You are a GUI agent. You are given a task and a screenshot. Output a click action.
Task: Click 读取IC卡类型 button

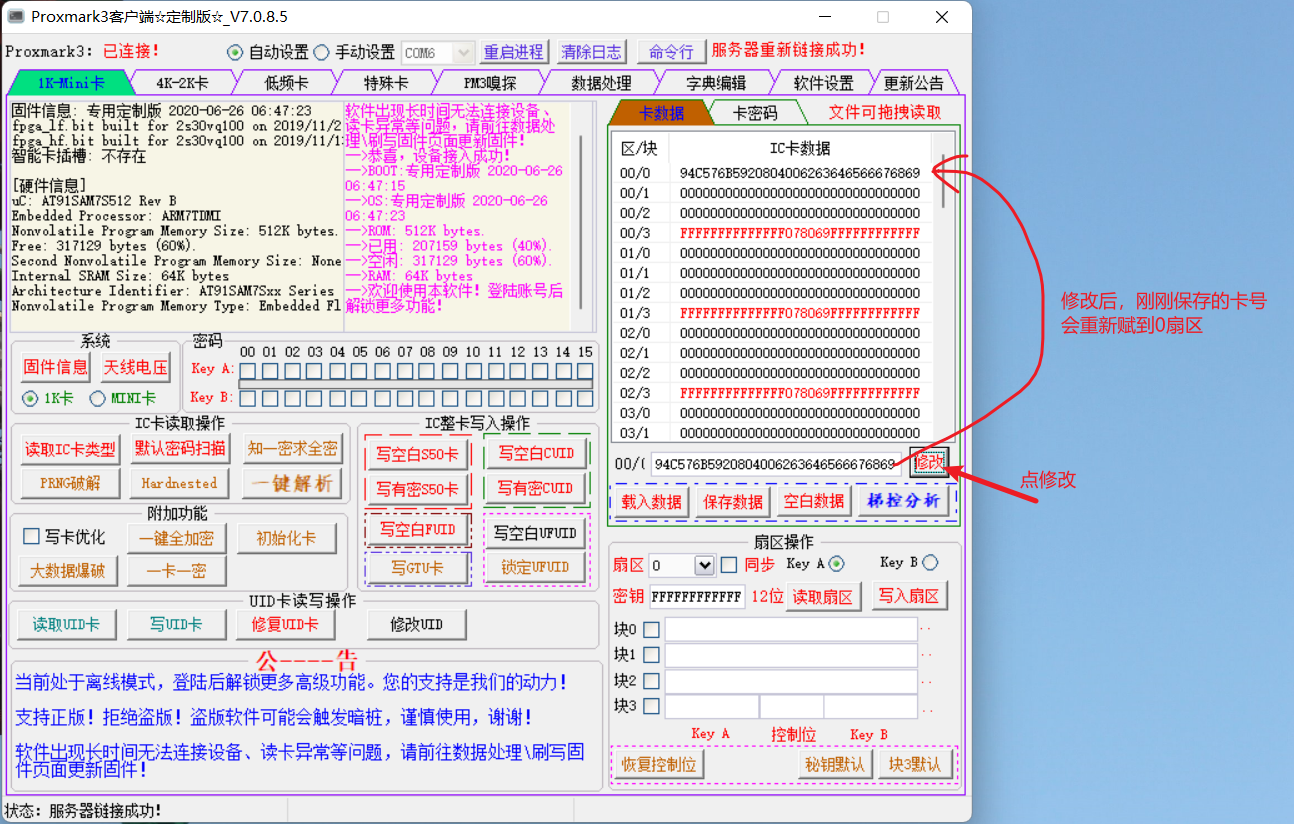[70, 449]
